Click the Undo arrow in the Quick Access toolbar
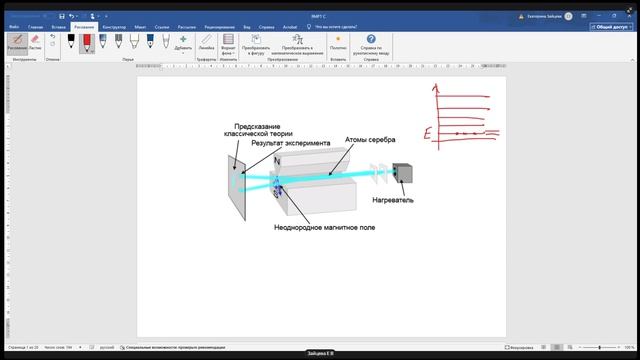 click(71, 16)
